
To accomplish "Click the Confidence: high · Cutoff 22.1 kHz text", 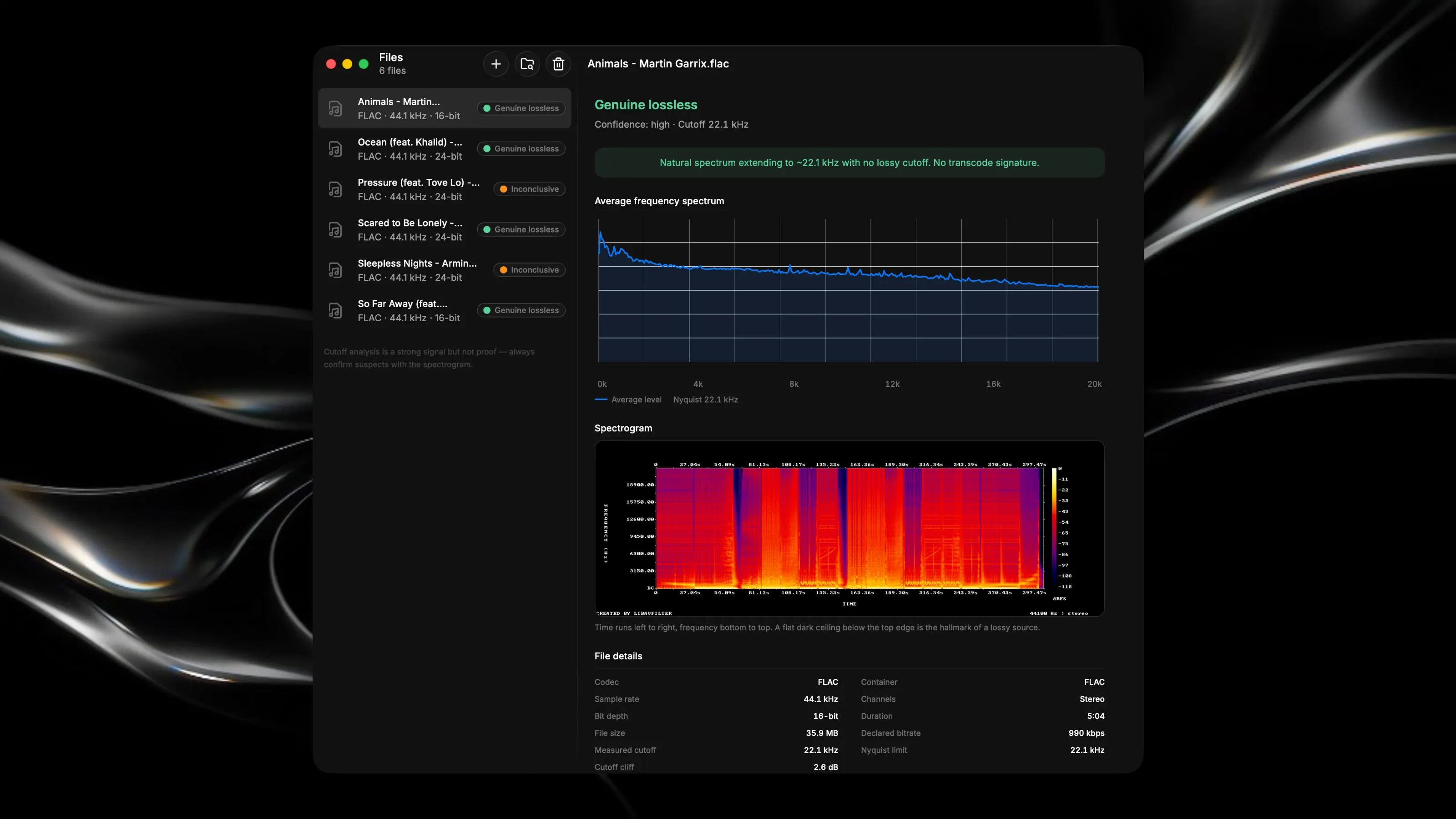I will (x=671, y=124).
